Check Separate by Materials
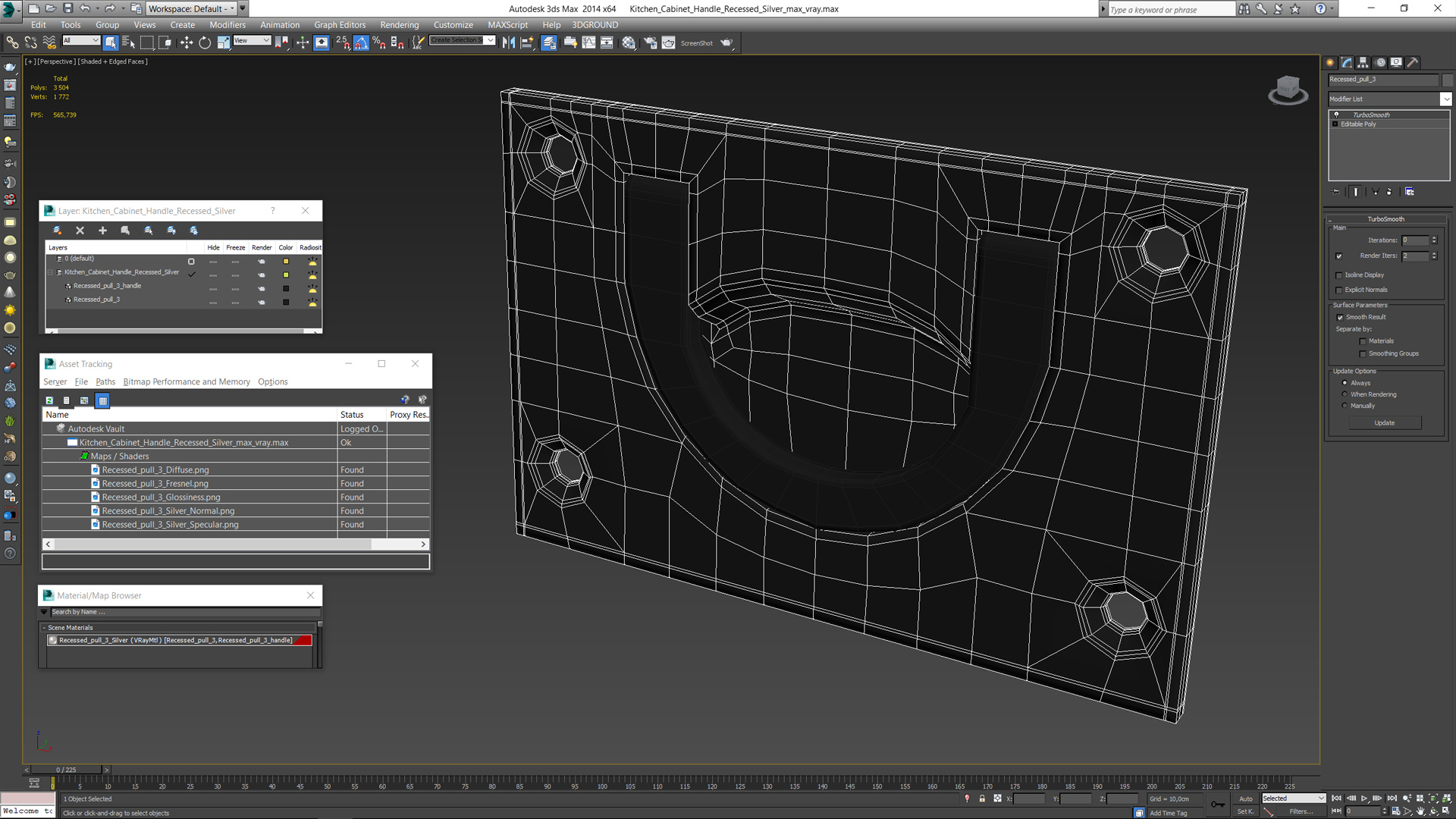 (1363, 341)
